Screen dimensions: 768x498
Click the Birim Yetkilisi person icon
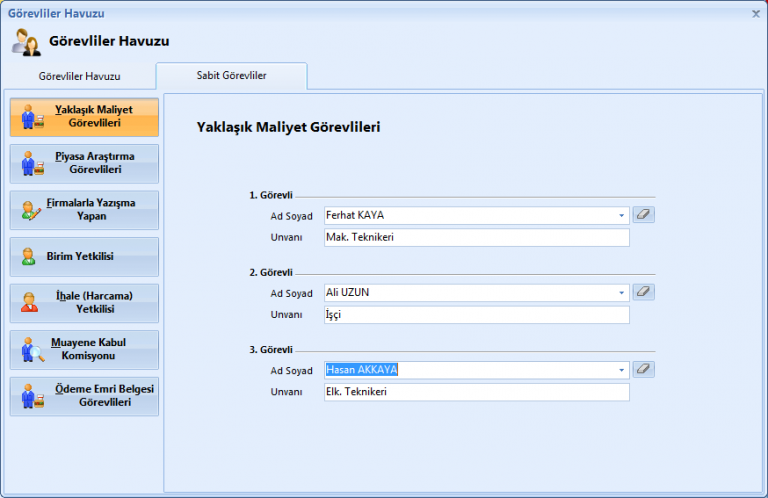29,257
